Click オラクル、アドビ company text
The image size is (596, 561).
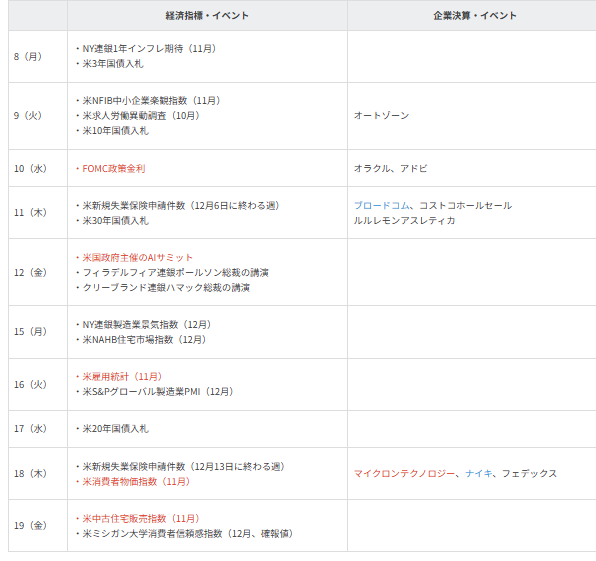tap(390, 168)
